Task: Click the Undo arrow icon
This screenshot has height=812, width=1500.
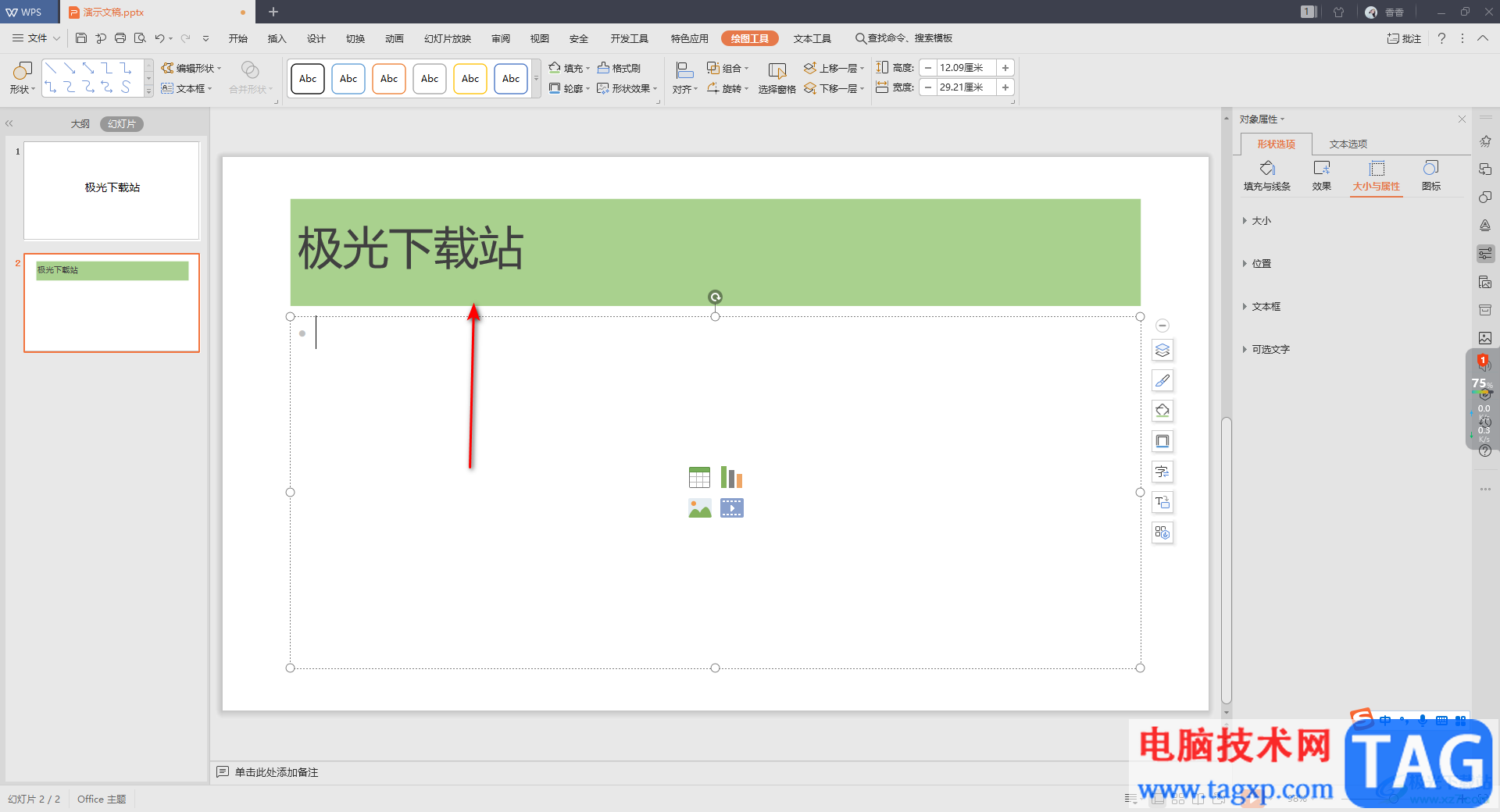Action: pyautogui.click(x=159, y=38)
